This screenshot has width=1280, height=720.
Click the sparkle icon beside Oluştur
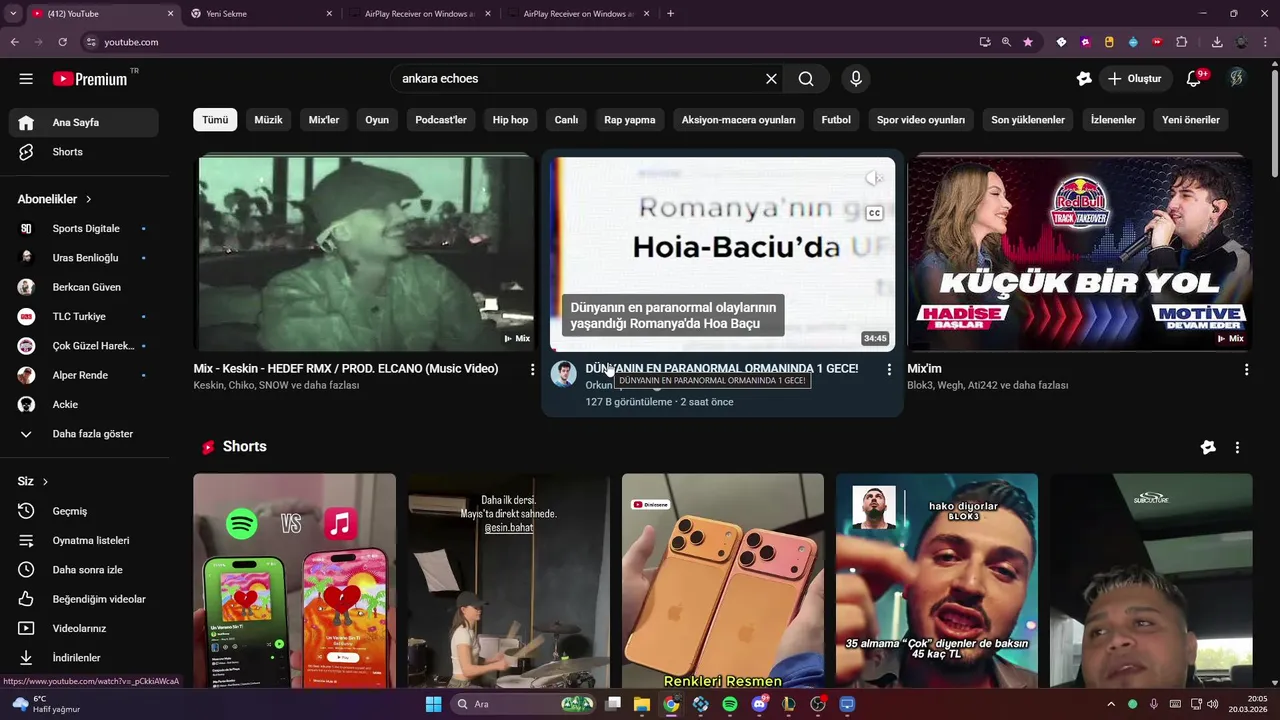tap(1084, 79)
